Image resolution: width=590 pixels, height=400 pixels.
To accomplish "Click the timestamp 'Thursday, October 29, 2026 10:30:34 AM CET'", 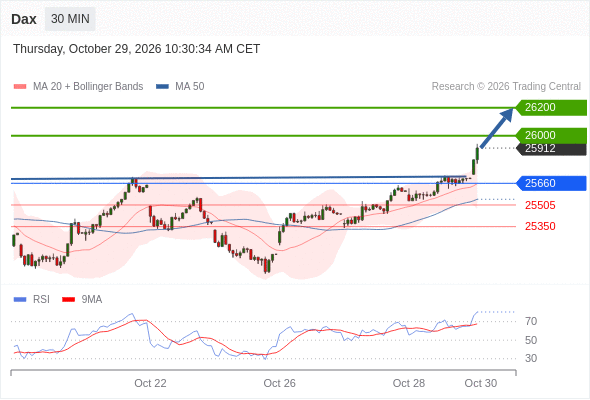I will point(137,49).
